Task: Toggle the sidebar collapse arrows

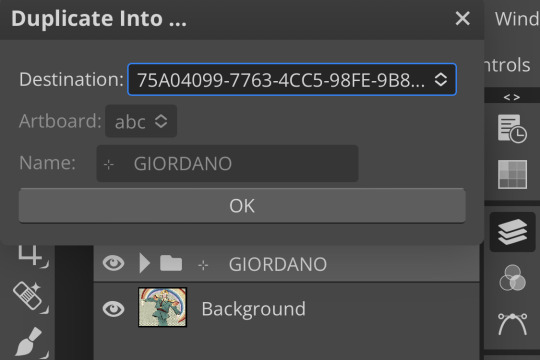Action: (x=512, y=97)
